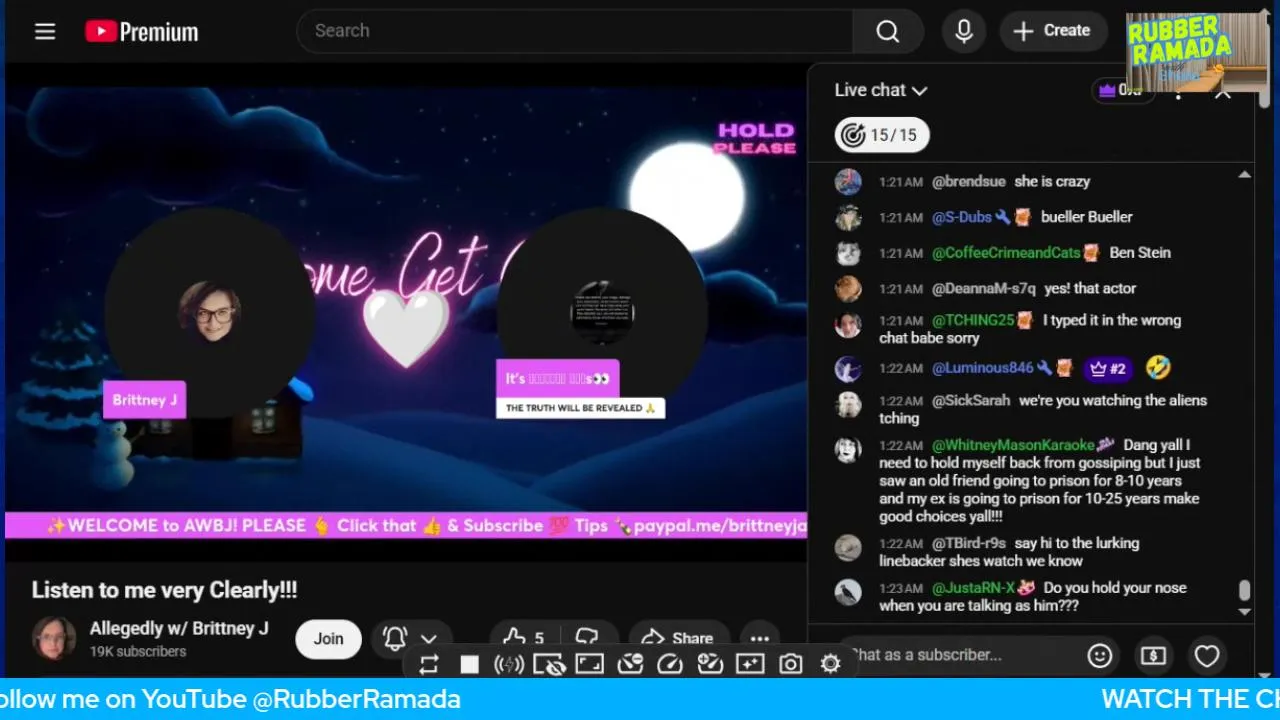Click username @DeannaM-s7q in chat
1280x720 pixels.
tap(984, 289)
